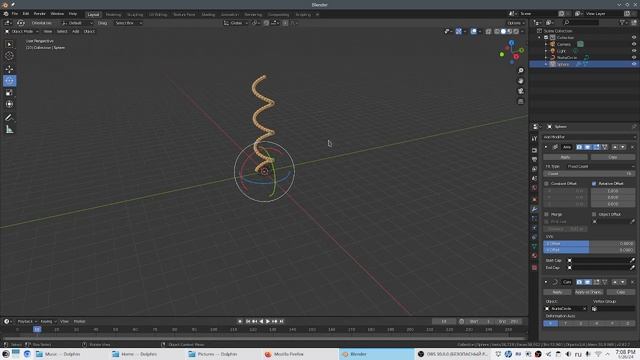Hide the Light in outliner
The image size is (640, 360).
(x=634, y=51)
